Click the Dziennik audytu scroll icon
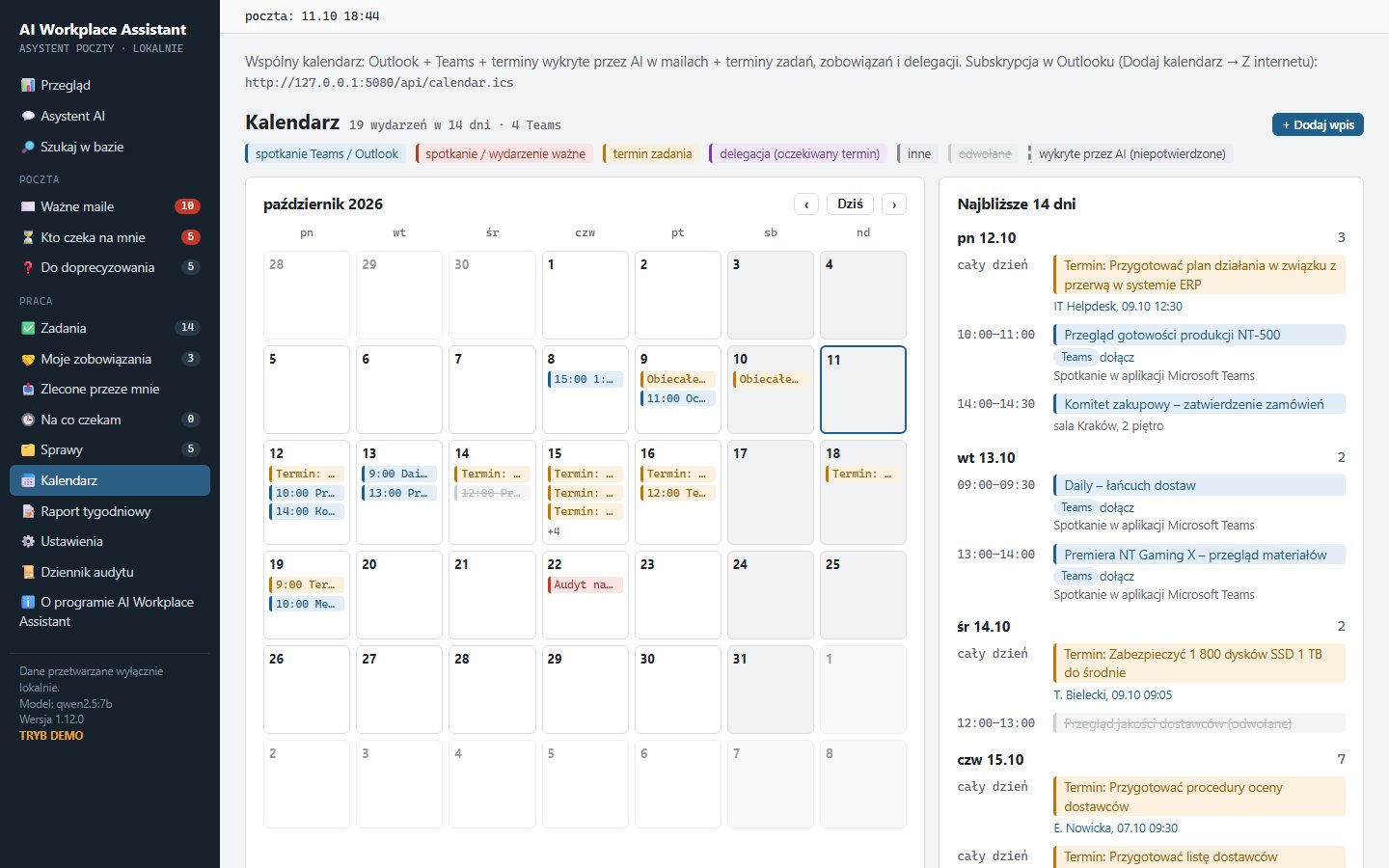 [x=28, y=572]
